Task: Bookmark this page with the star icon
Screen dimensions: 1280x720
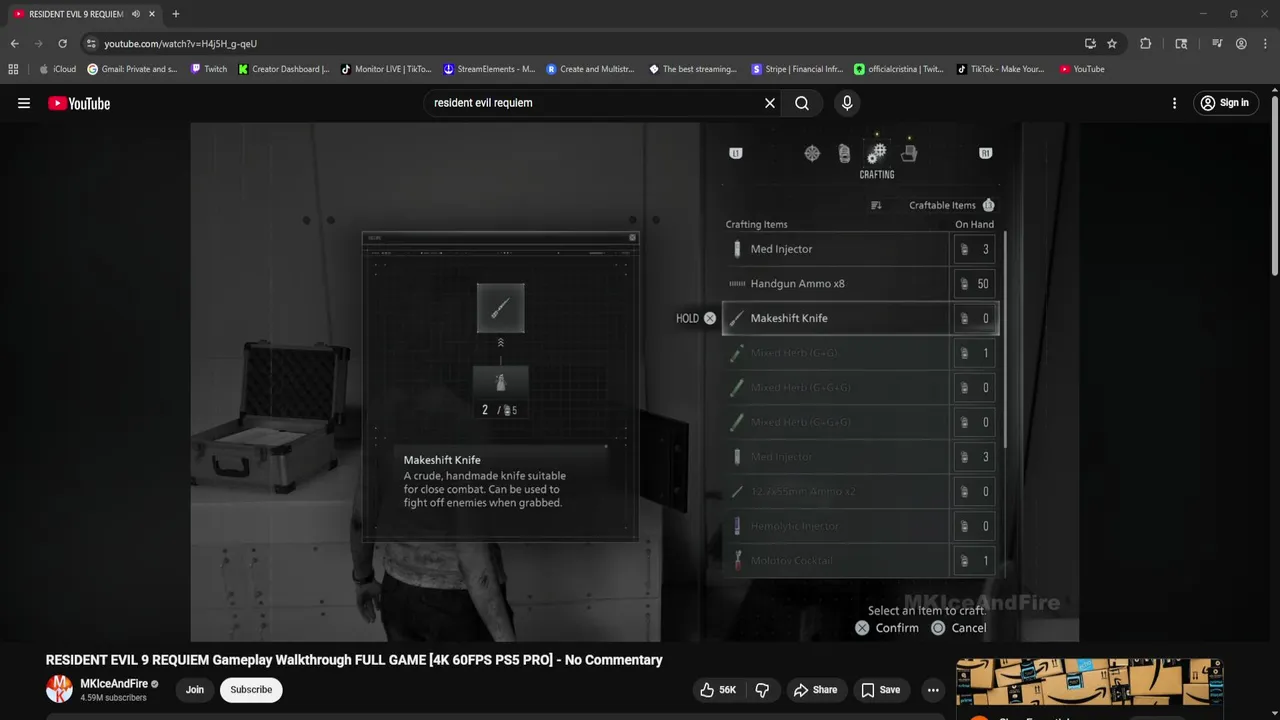Action: pos(1112,44)
